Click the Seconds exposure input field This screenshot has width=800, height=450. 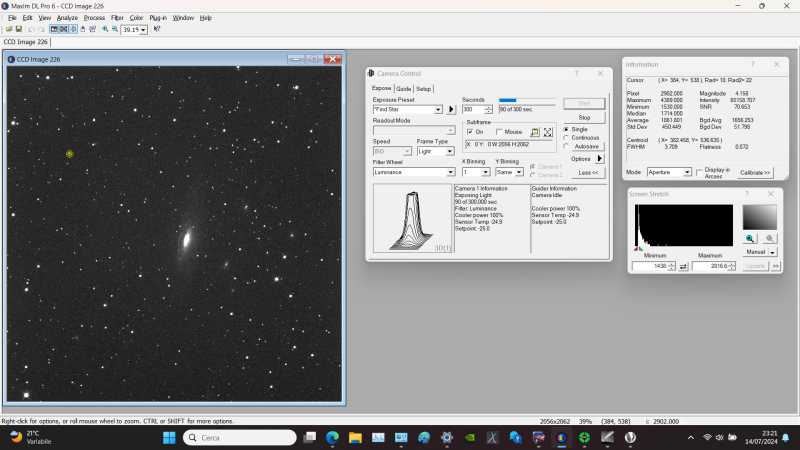coord(473,109)
